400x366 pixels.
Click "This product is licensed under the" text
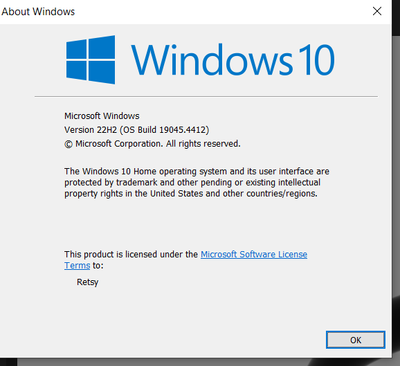[x=131, y=254]
